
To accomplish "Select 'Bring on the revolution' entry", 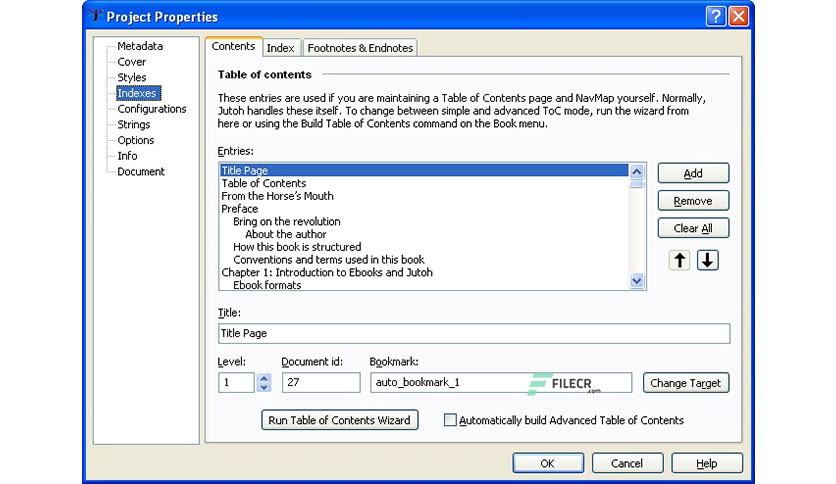I will 287,222.
